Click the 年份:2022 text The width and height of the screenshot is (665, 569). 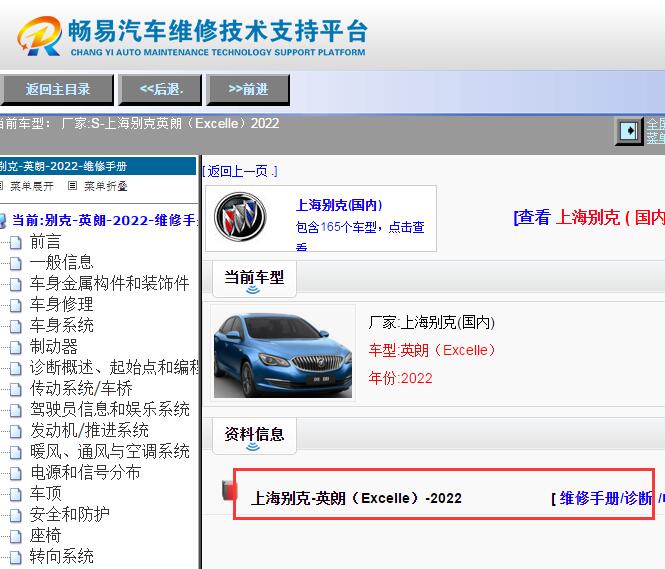point(400,378)
